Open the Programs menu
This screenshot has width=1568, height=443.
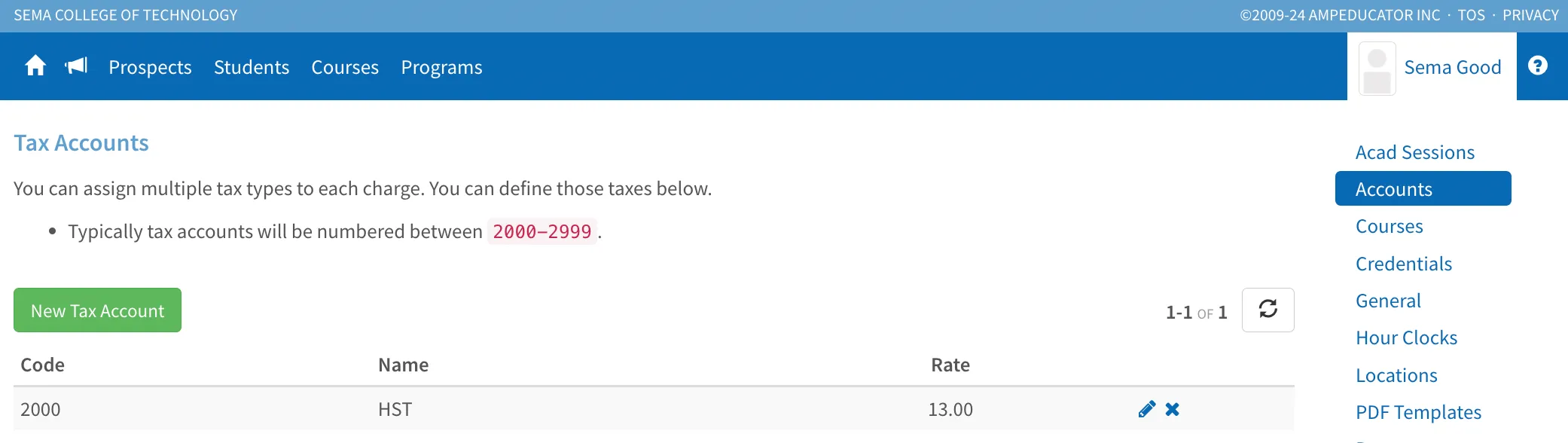point(441,67)
